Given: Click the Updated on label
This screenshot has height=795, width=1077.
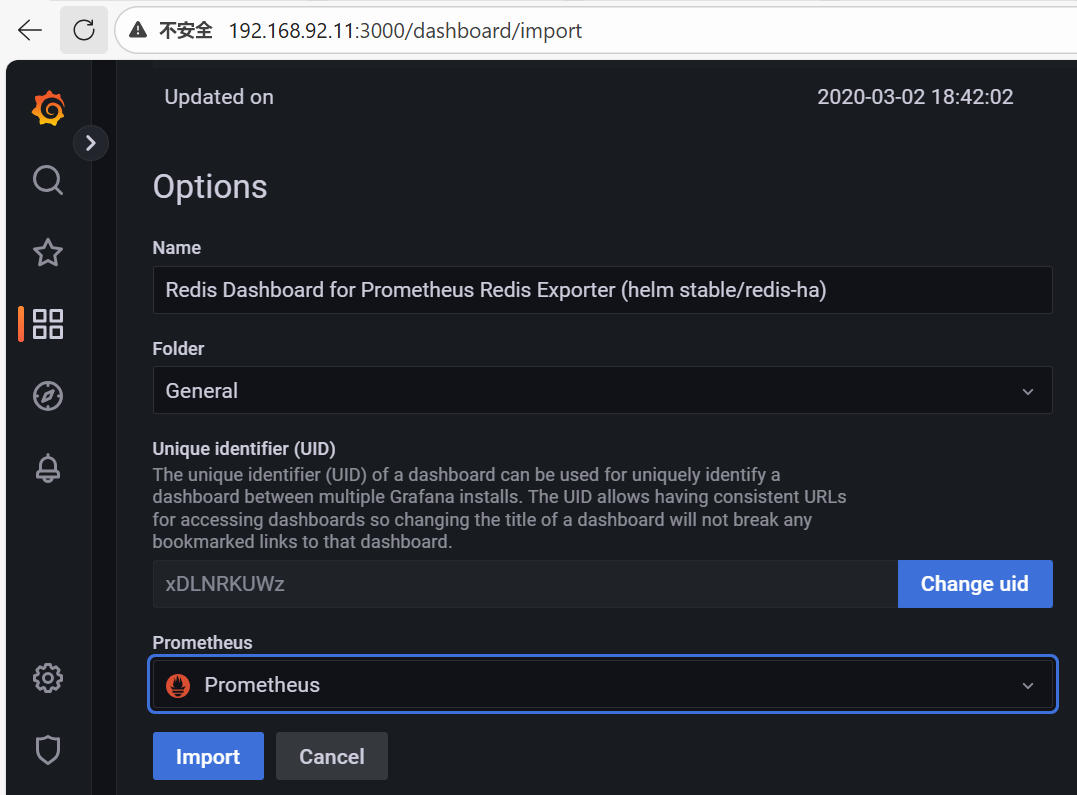Looking at the screenshot, I should 219,97.
